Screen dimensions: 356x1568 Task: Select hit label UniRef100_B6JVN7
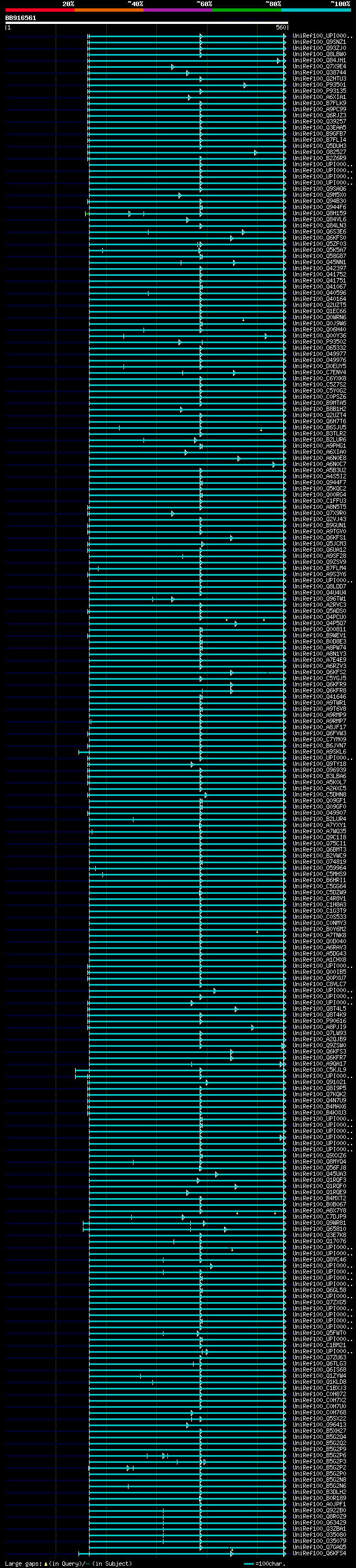click(x=319, y=745)
